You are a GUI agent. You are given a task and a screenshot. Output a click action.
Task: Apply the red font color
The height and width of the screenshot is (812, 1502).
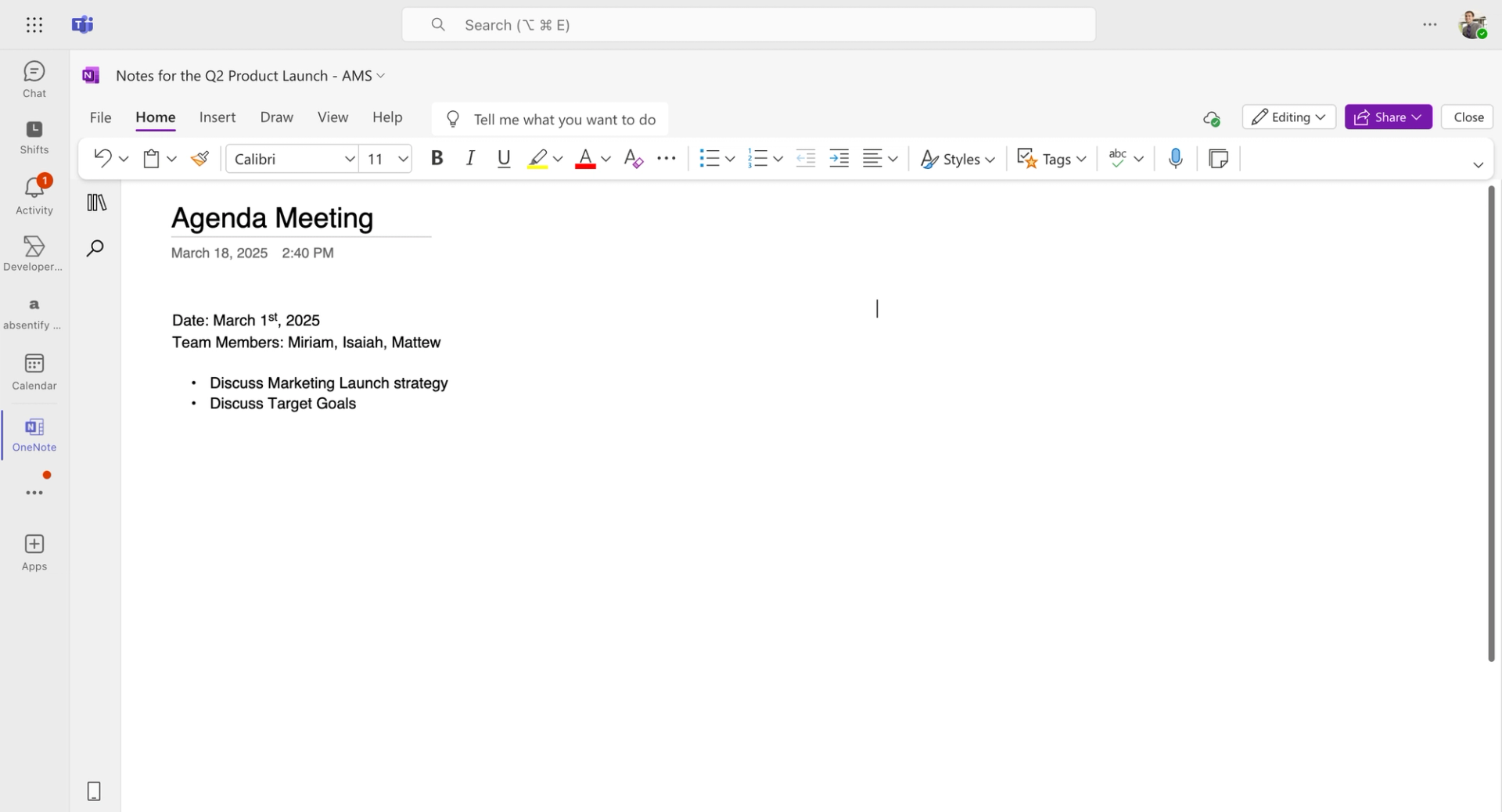[585, 159]
